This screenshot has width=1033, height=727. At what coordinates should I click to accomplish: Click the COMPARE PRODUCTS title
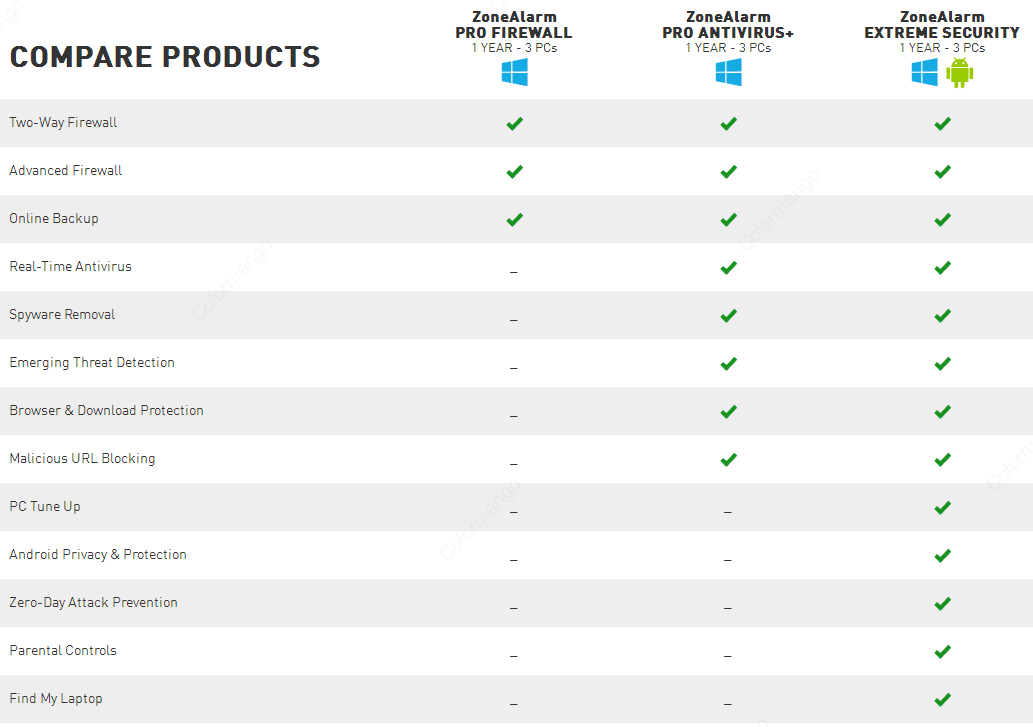165,57
